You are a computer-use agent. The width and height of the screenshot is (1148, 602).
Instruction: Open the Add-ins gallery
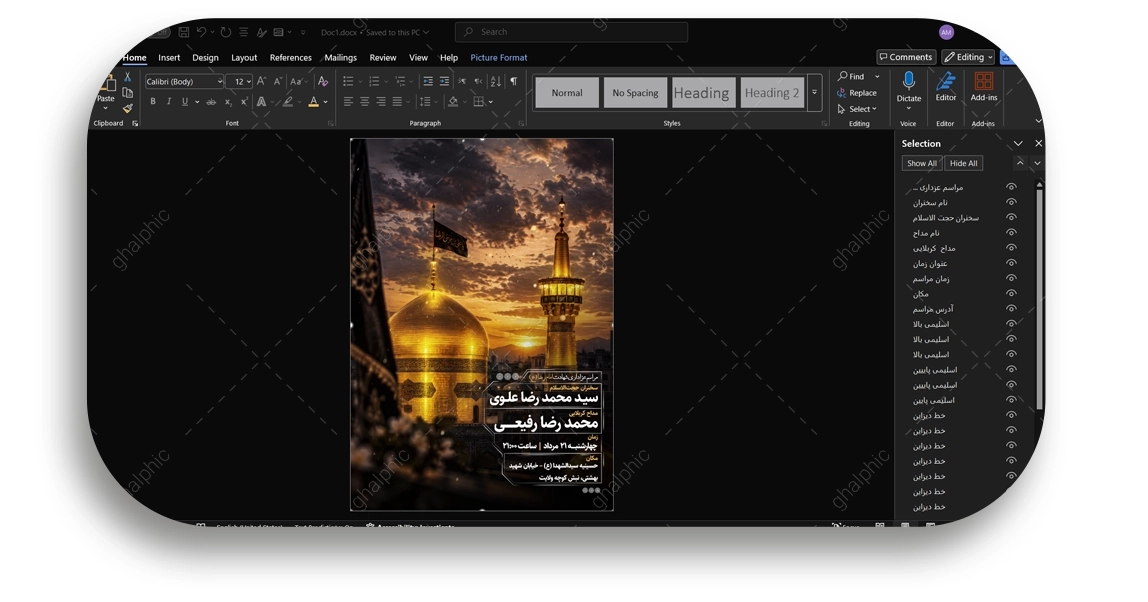point(984,86)
